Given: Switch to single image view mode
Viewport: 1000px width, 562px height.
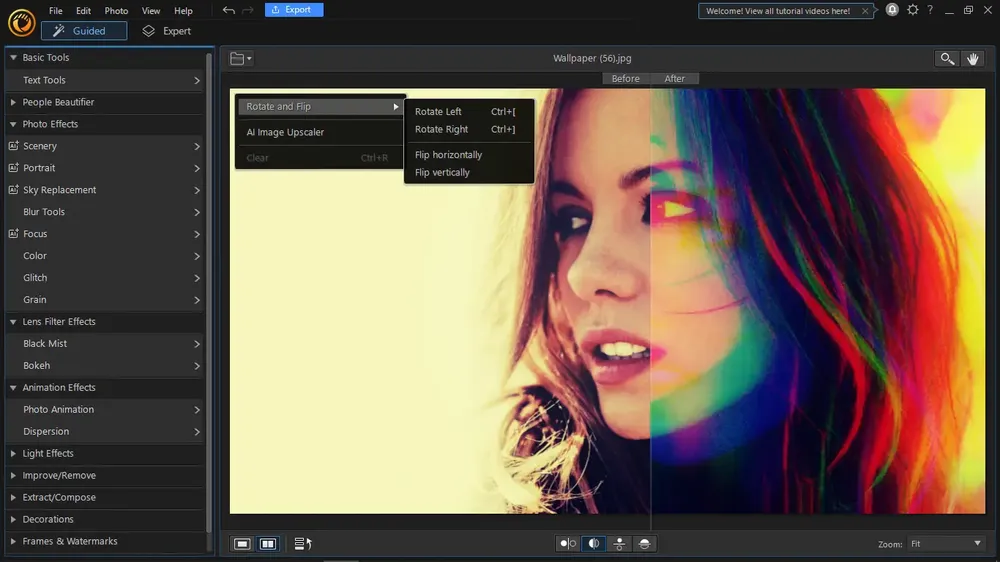Looking at the screenshot, I should [x=242, y=543].
